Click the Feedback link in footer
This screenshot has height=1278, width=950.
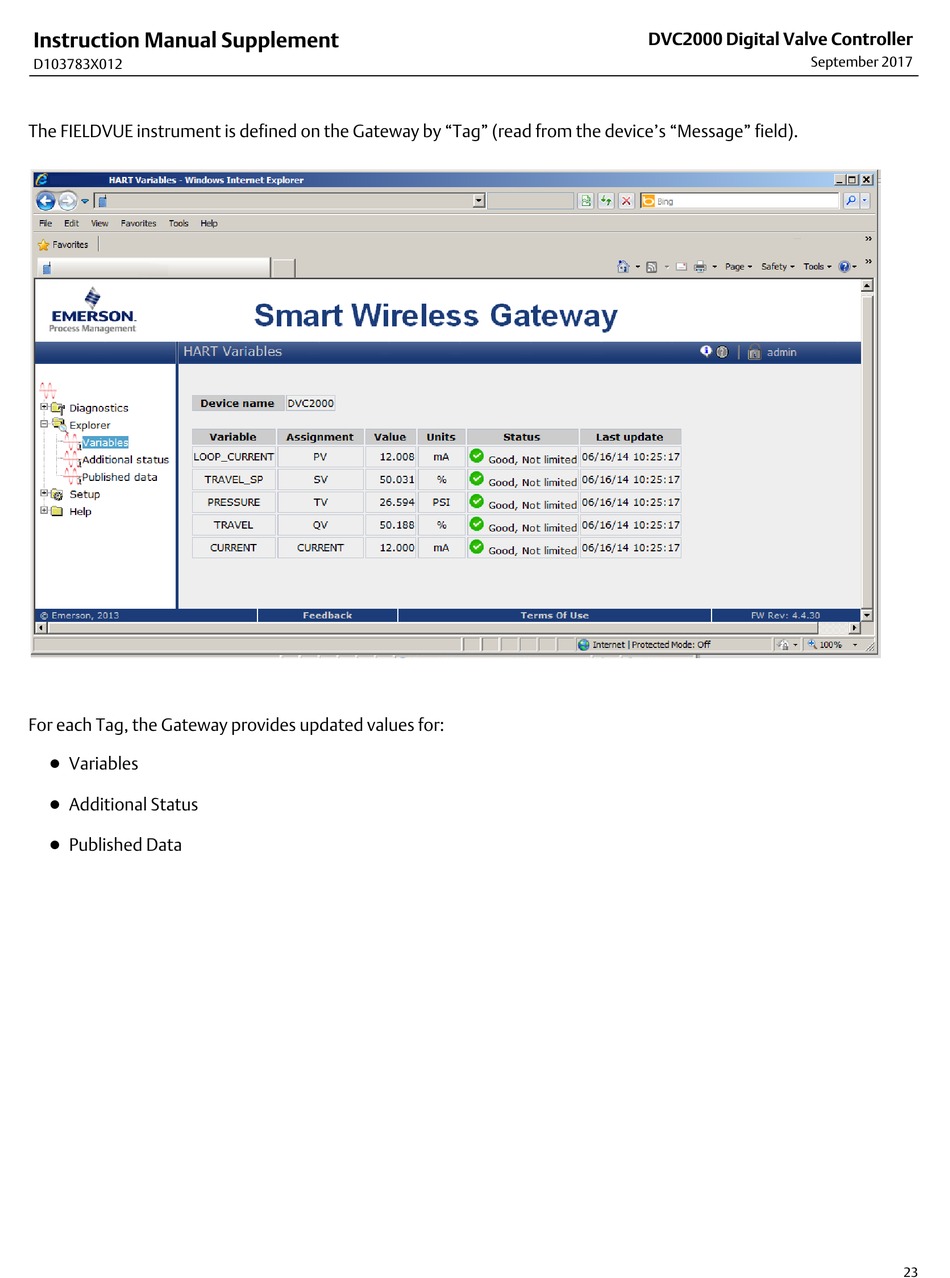(327, 616)
